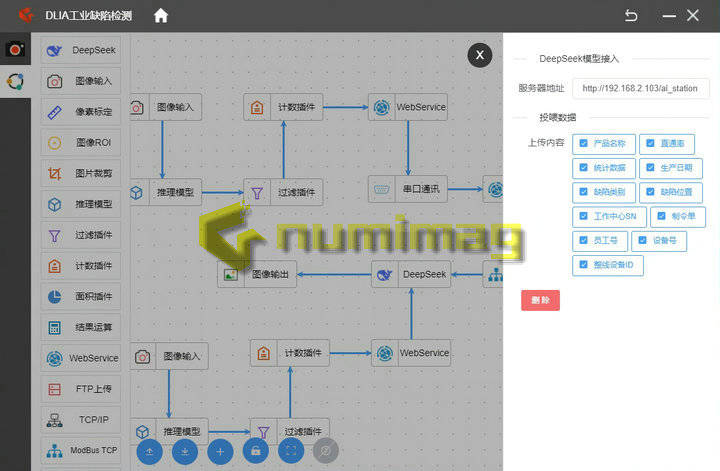
Task: Select the 图片裁剪 crop component in the palette
Action: point(81,174)
